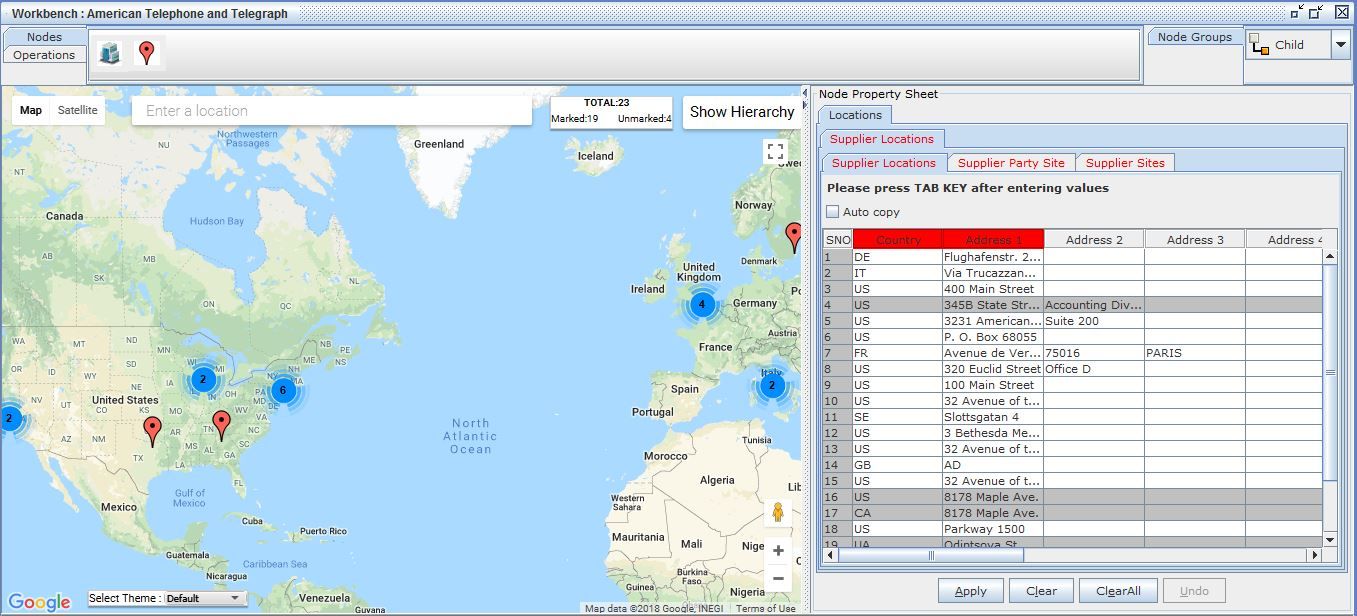Select the upper Supplier Locations tab
The height and width of the screenshot is (616, 1357).
click(x=881, y=139)
